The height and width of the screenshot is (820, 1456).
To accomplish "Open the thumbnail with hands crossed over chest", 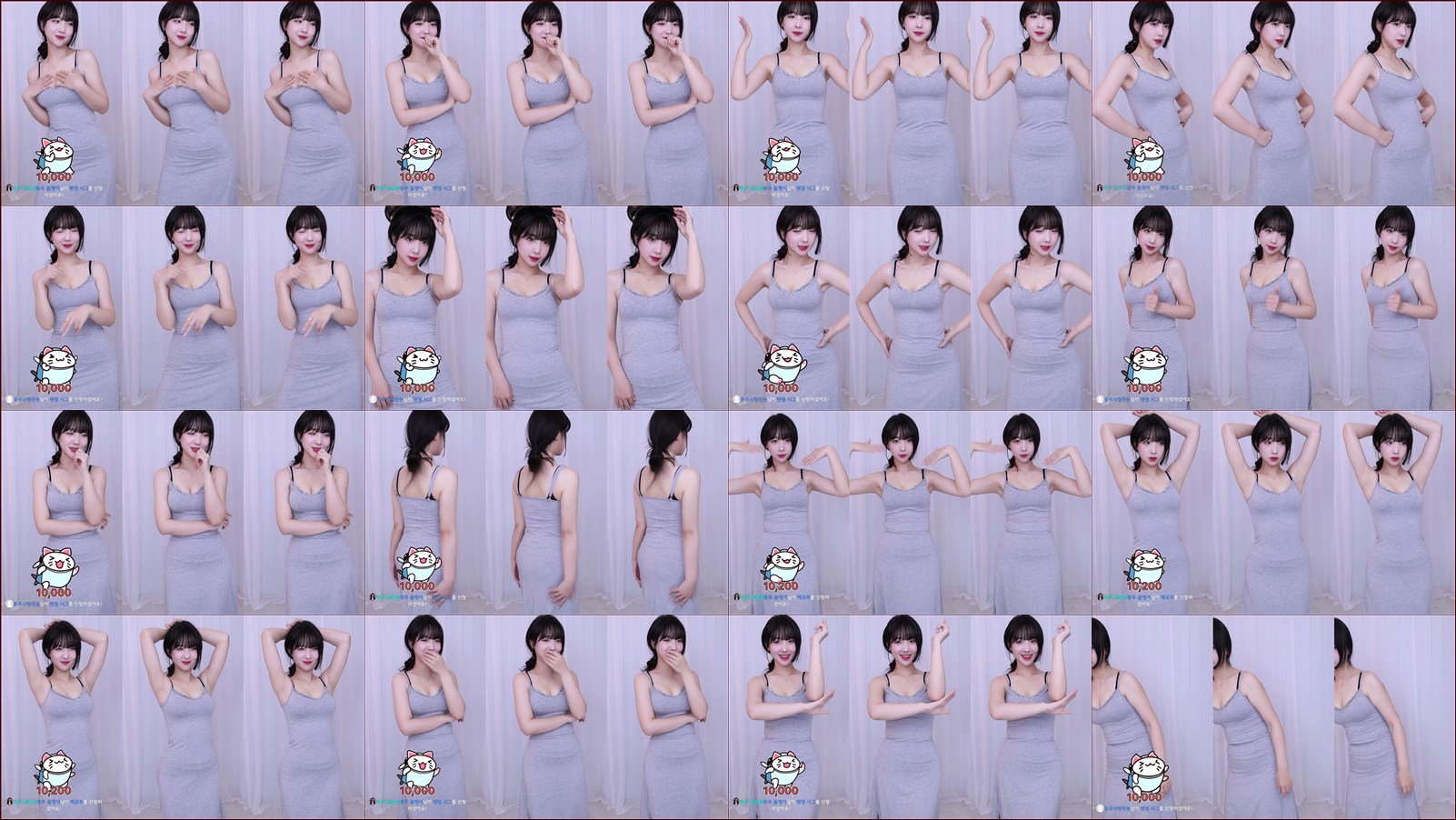I will coord(183,103).
